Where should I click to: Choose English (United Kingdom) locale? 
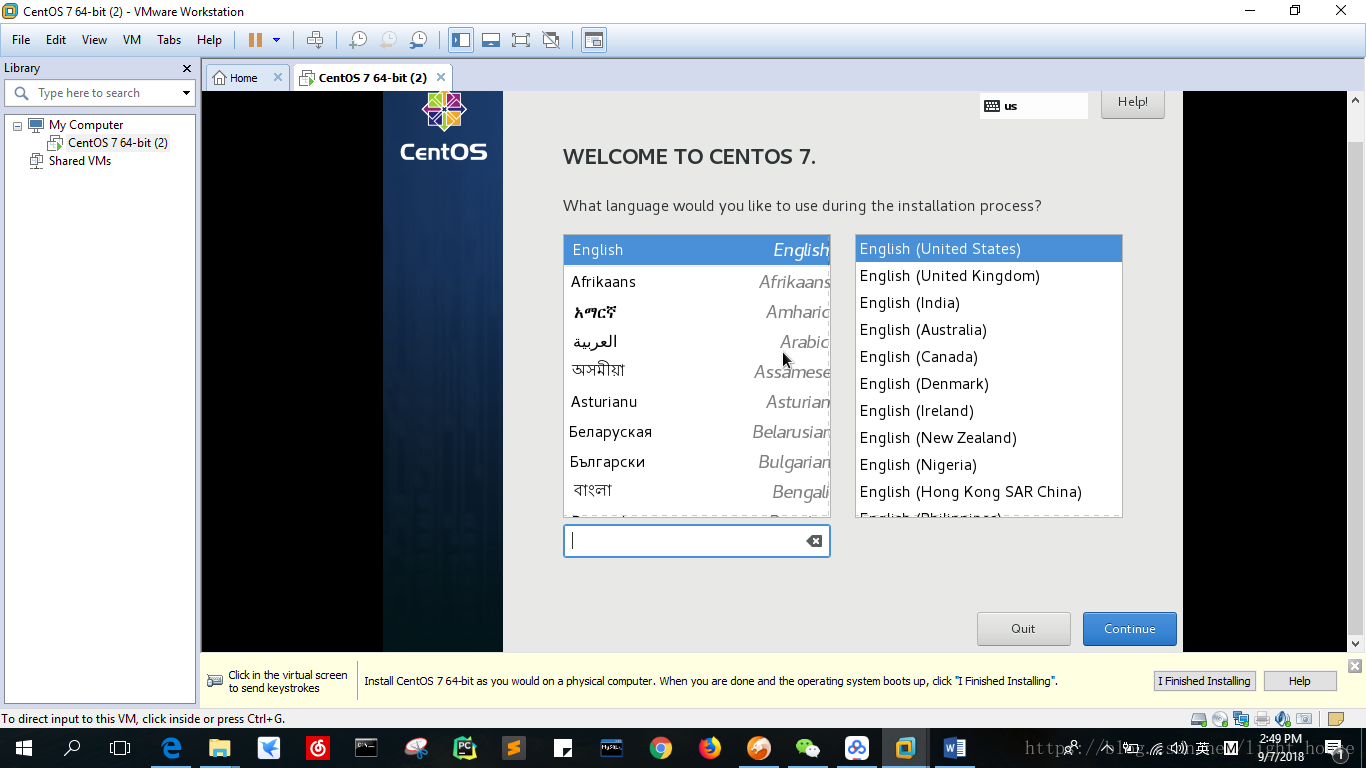pos(989,276)
